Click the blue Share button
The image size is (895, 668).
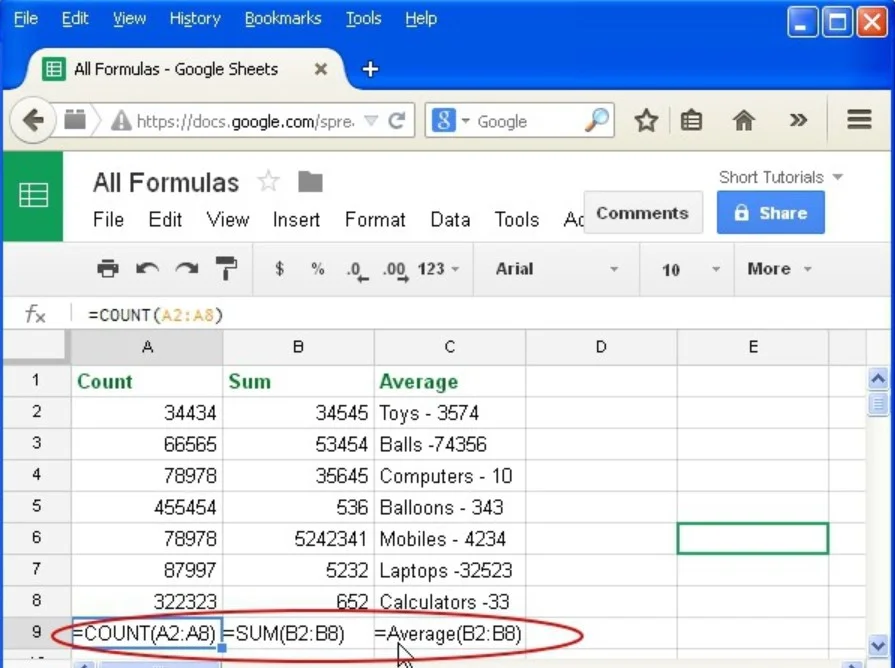[x=770, y=212]
